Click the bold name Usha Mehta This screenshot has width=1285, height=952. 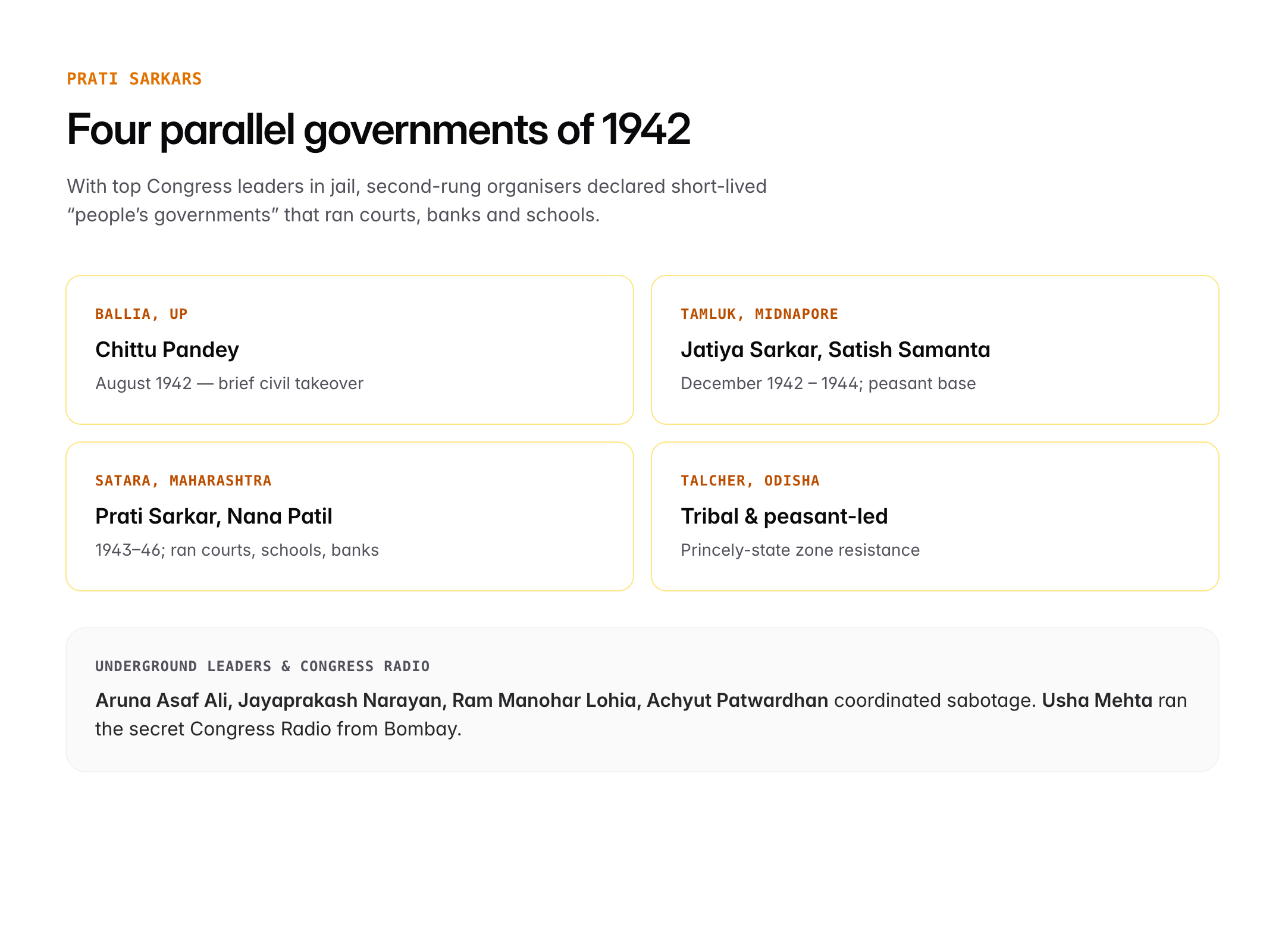pyautogui.click(x=1097, y=700)
